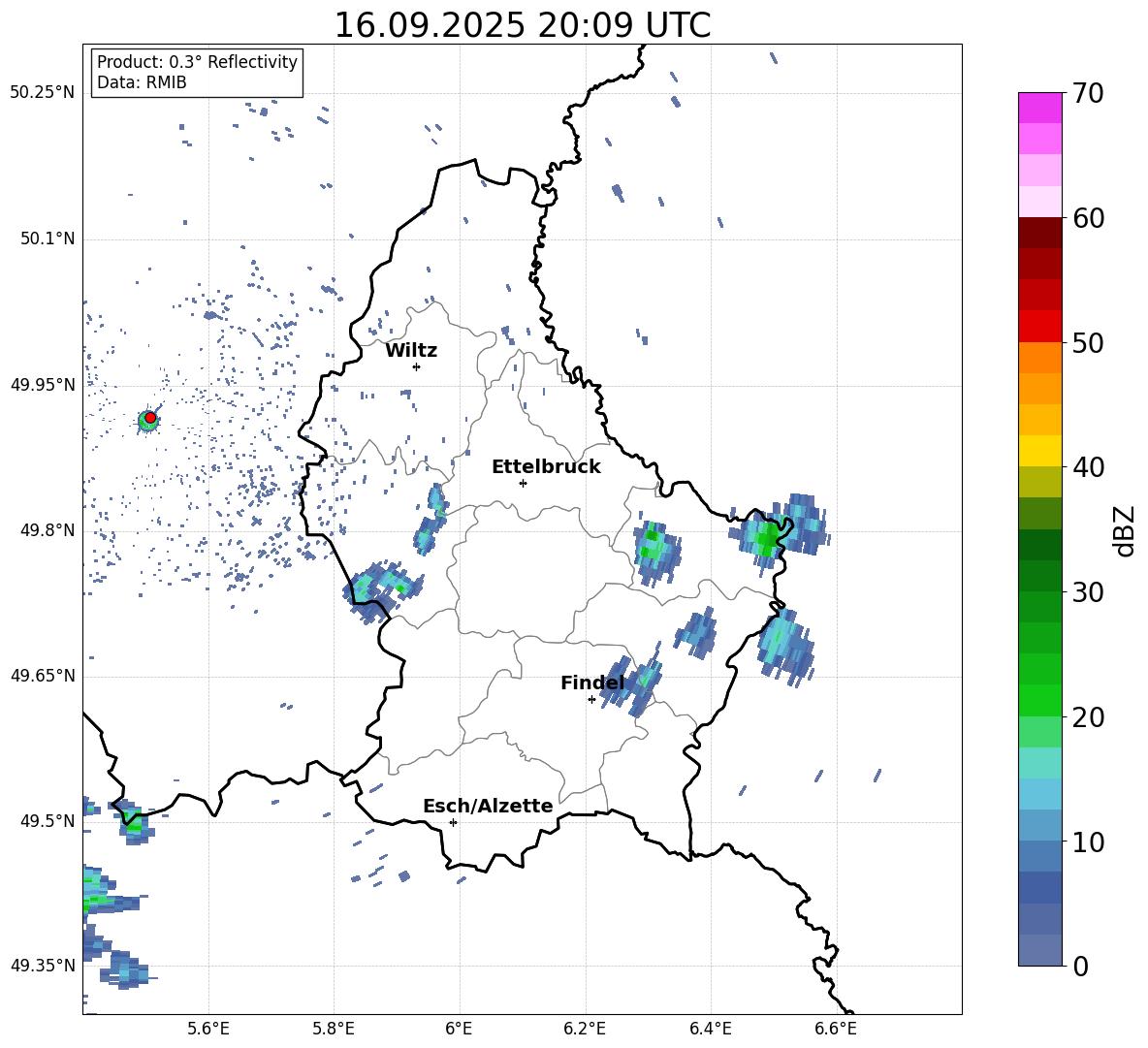Click the 5.6°E longitude tick label
Screen dimensions: 1148x1048
(207, 1028)
